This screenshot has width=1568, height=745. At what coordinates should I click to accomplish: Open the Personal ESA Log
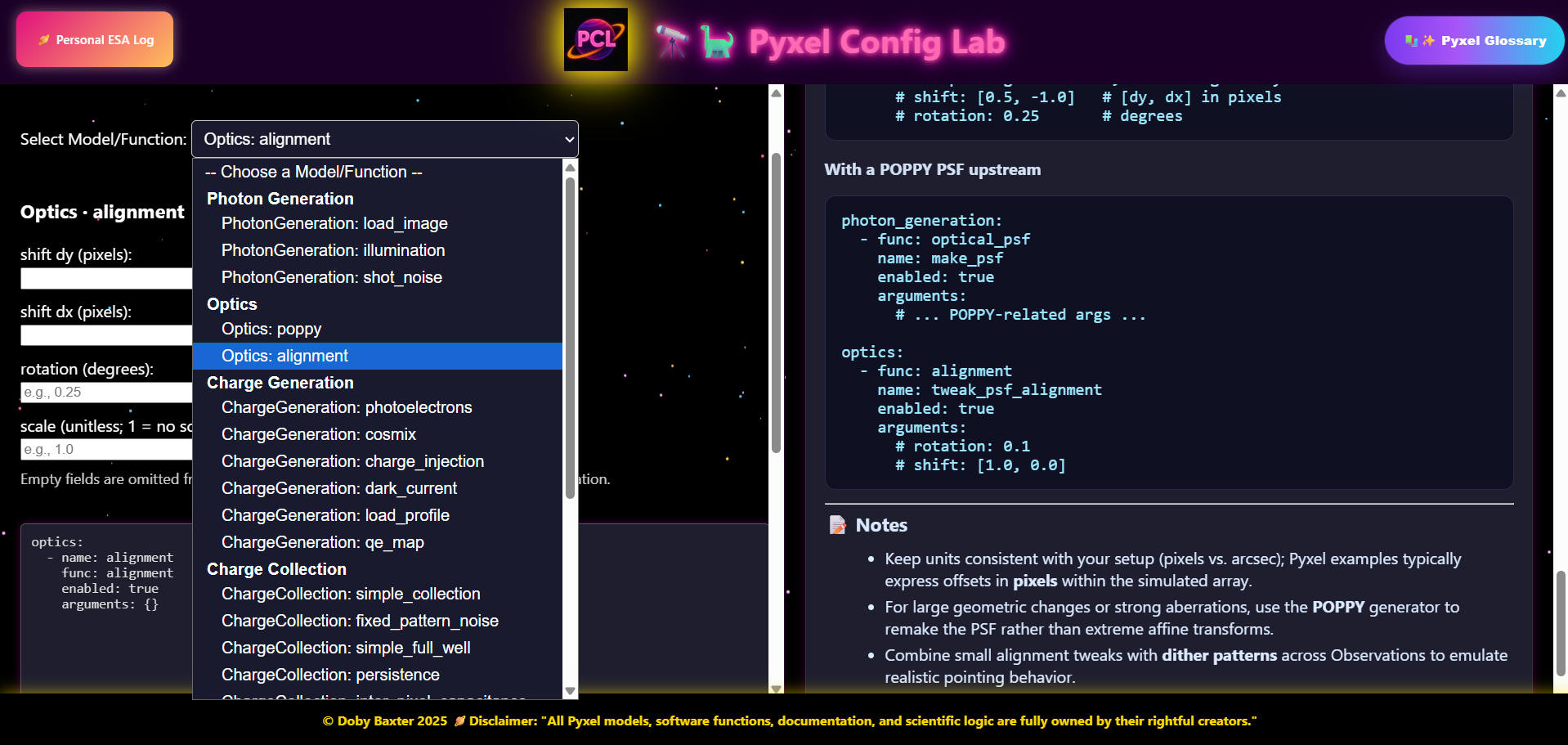coord(95,39)
